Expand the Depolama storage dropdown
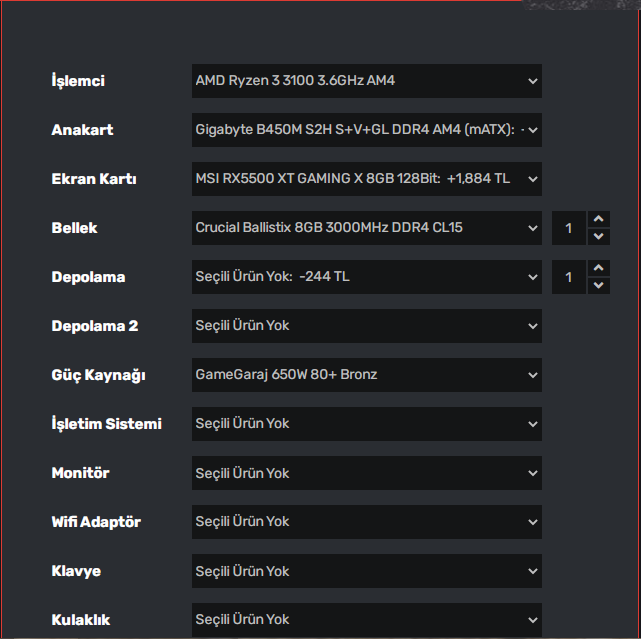The width and height of the screenshot is (641, 639). coord(366,277)
